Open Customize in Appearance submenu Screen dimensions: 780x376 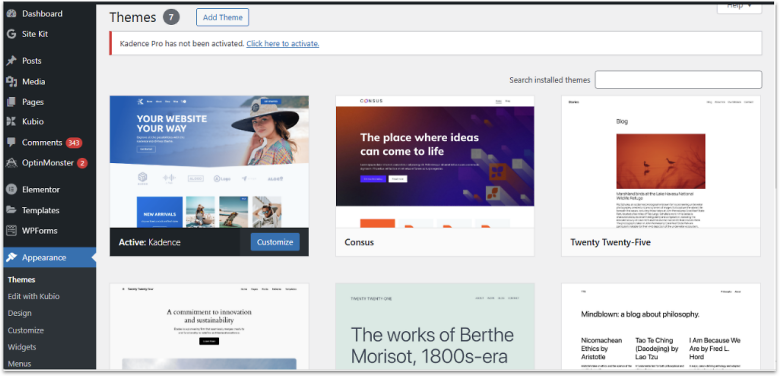click(x=25, y=330)
